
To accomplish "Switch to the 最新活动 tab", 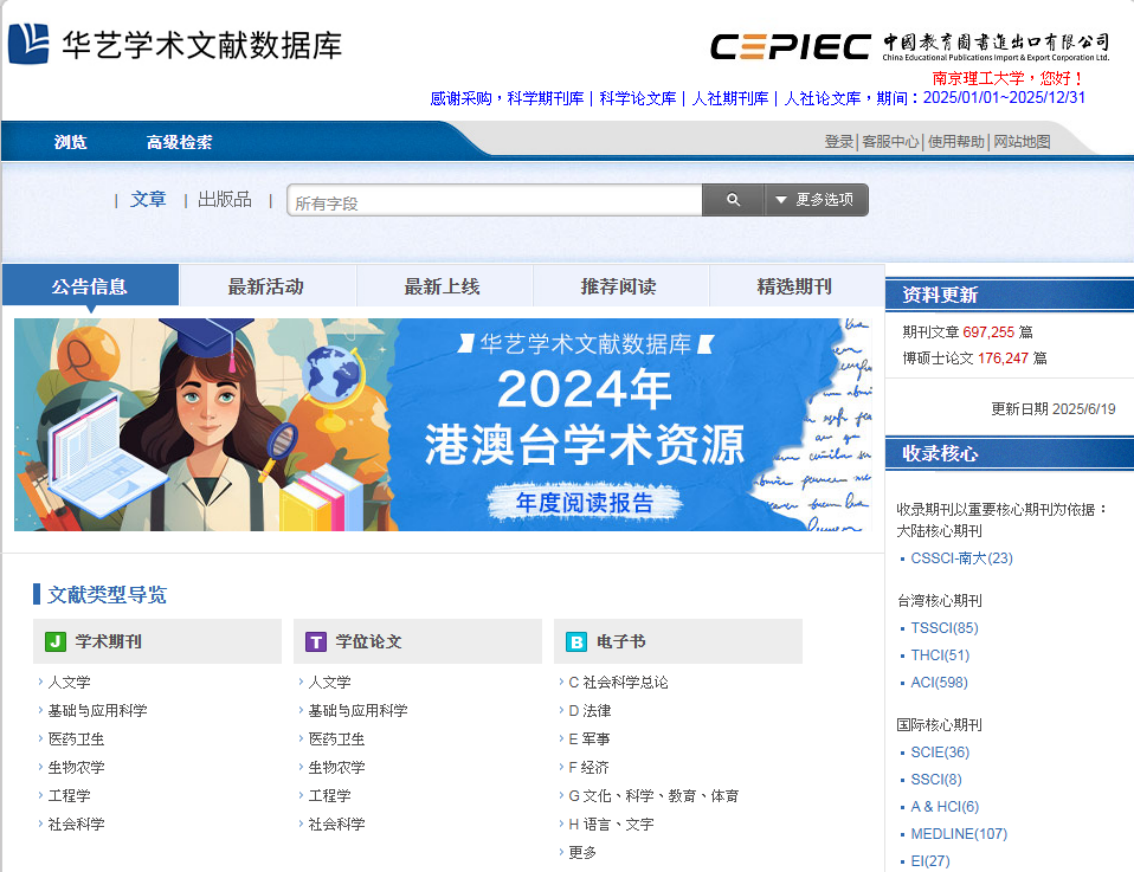I will tap(266, 286).
